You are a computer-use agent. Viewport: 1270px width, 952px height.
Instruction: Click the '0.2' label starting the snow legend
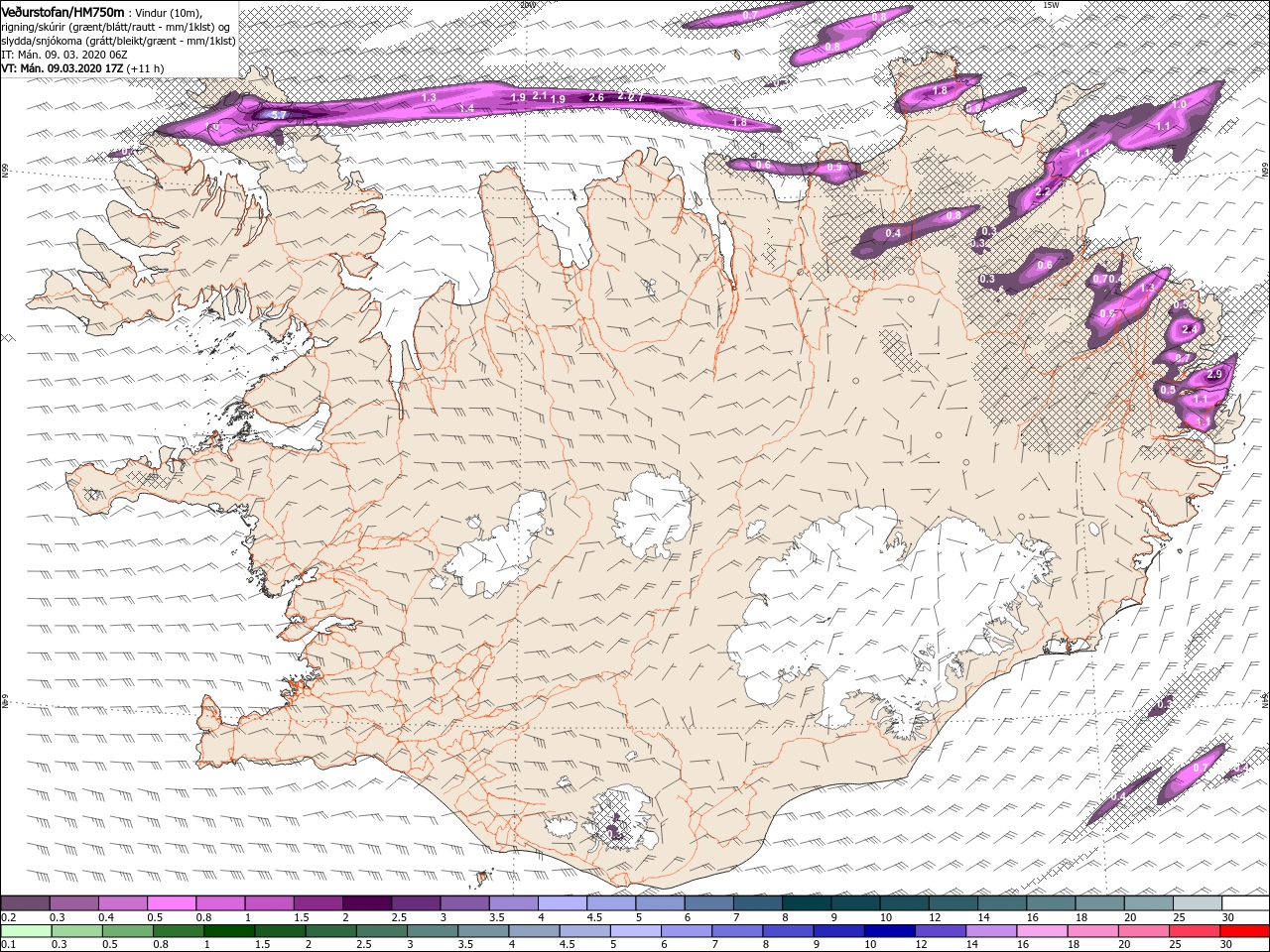(9, 918)
